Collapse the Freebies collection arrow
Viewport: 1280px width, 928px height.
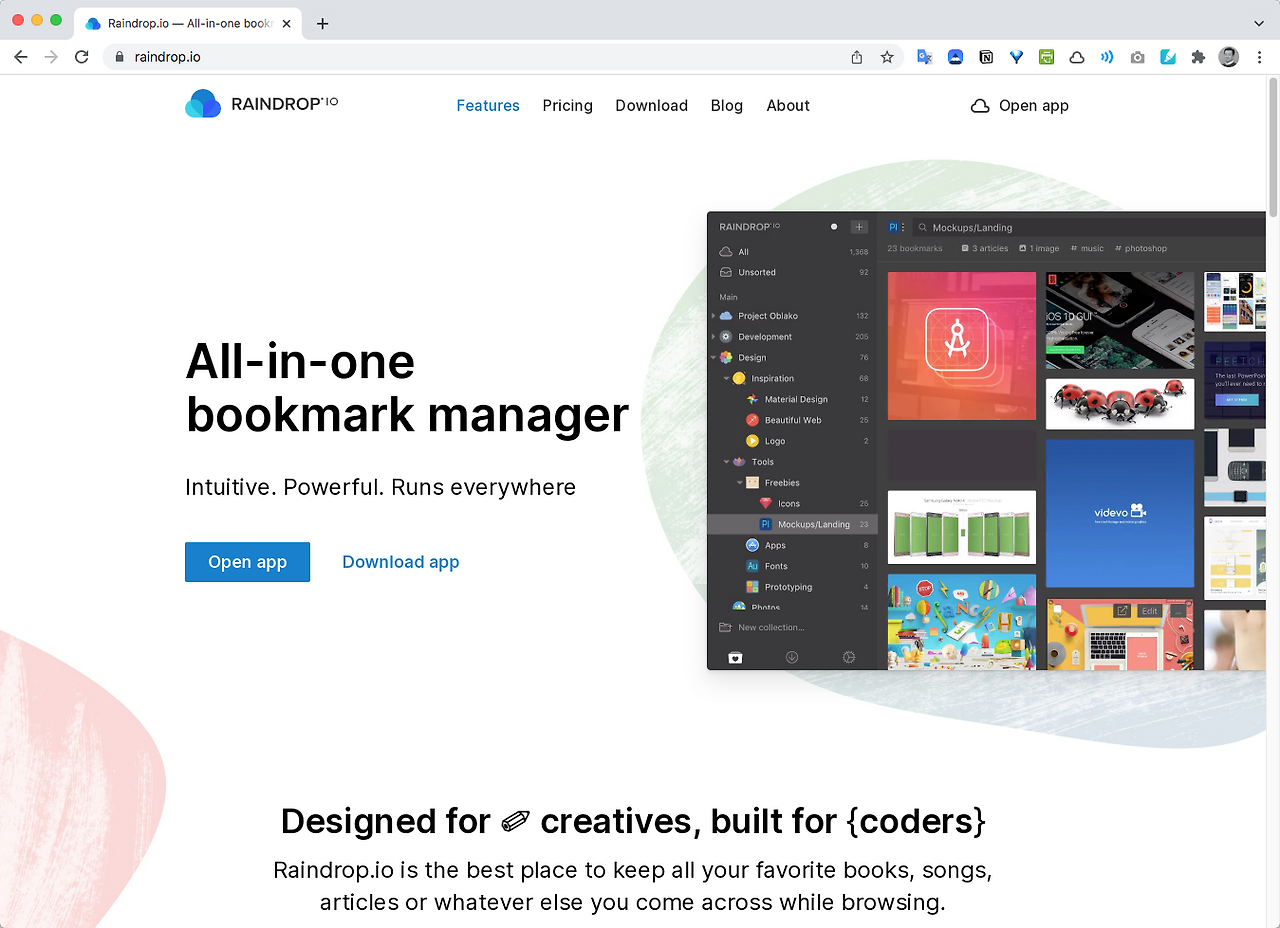(x=739, y=483)
